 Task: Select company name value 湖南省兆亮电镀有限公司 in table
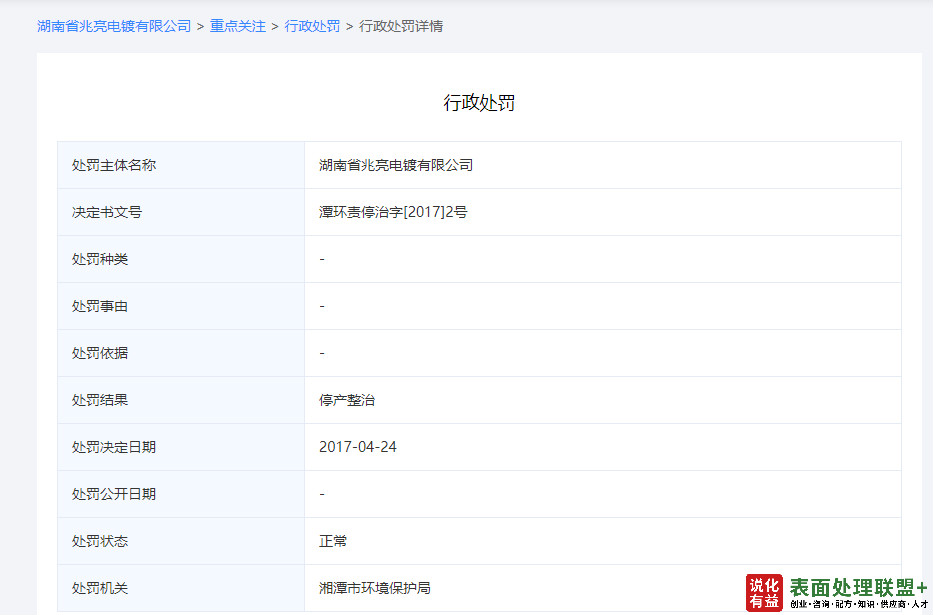(x=396, y=165)
